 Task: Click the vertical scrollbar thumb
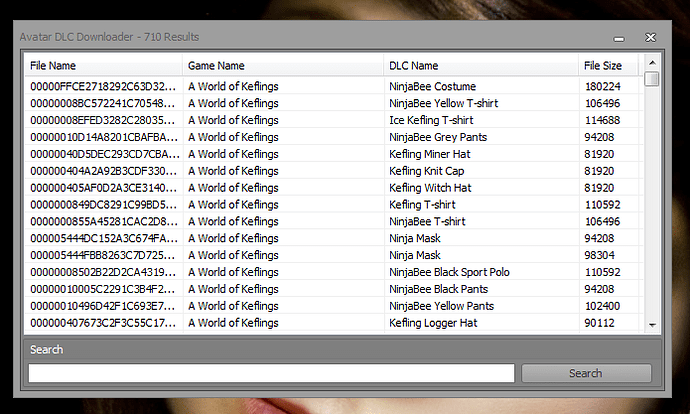[652, 79]
